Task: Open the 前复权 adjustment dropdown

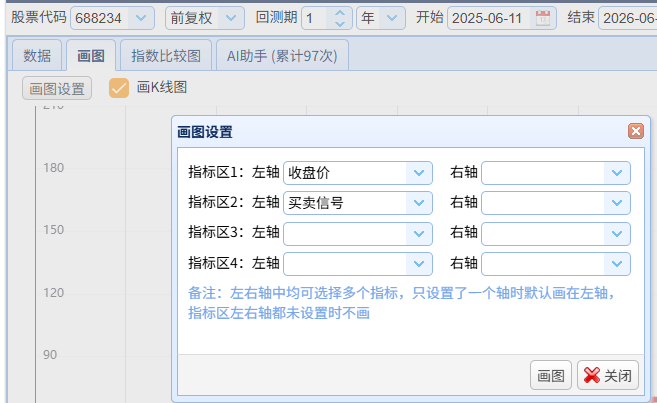Action: [231, 18]
